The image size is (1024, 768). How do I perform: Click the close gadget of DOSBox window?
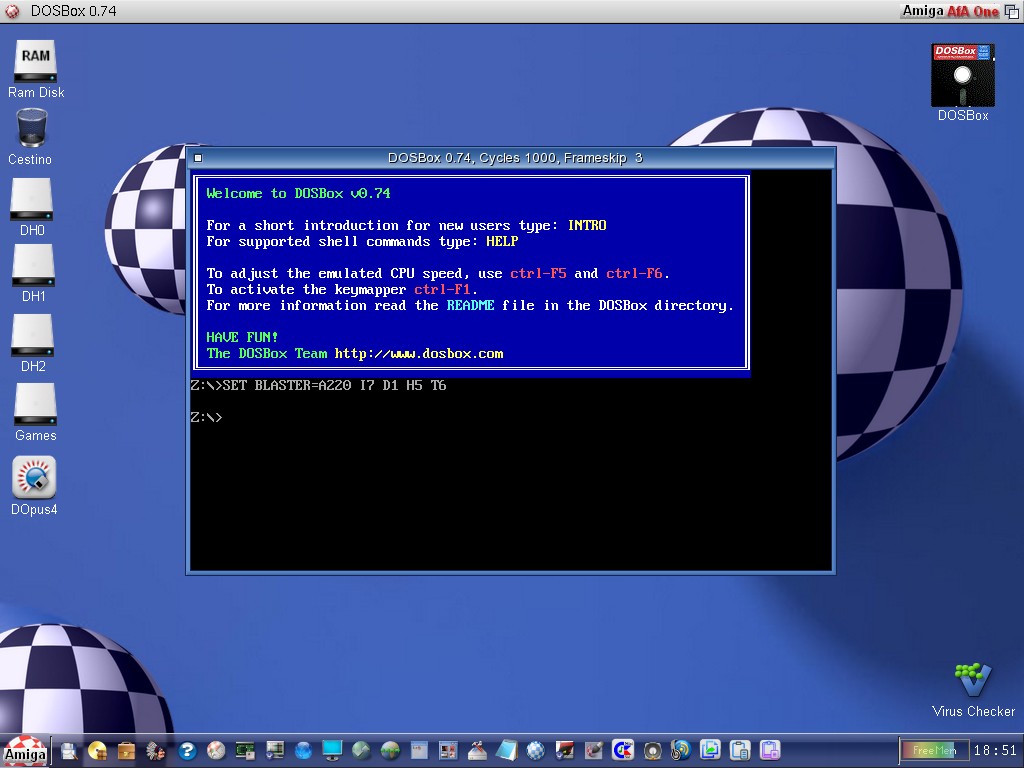[198, 158]
